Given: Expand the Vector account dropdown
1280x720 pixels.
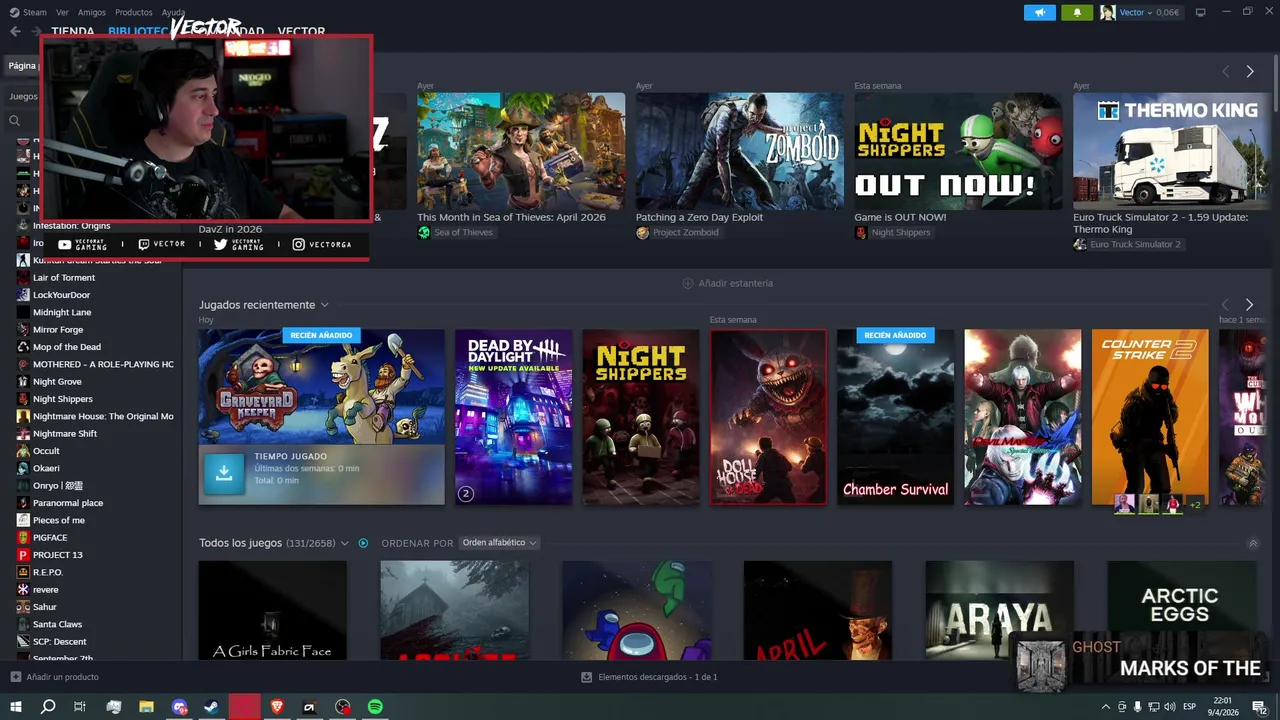Looking at the screenshot, I should point(1149,12).
